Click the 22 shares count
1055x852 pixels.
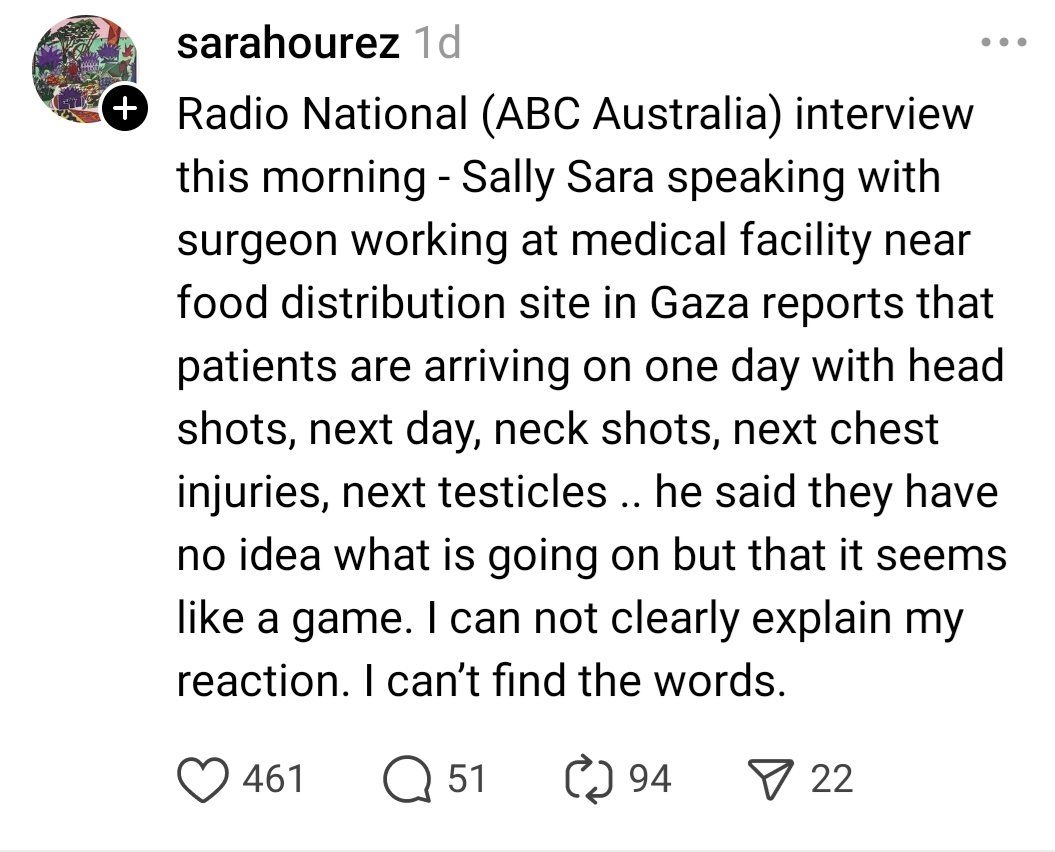point(831,778)
